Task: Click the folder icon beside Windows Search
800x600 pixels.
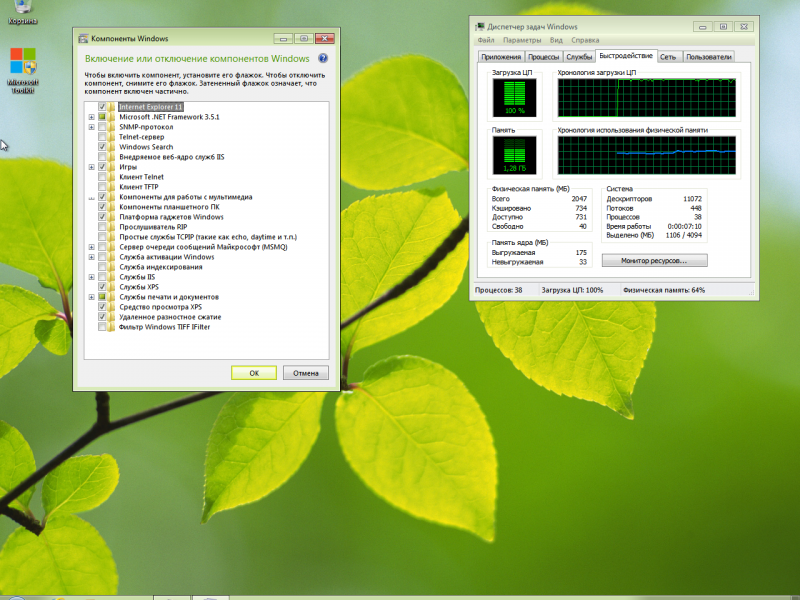Action: [x=111, y=147]
